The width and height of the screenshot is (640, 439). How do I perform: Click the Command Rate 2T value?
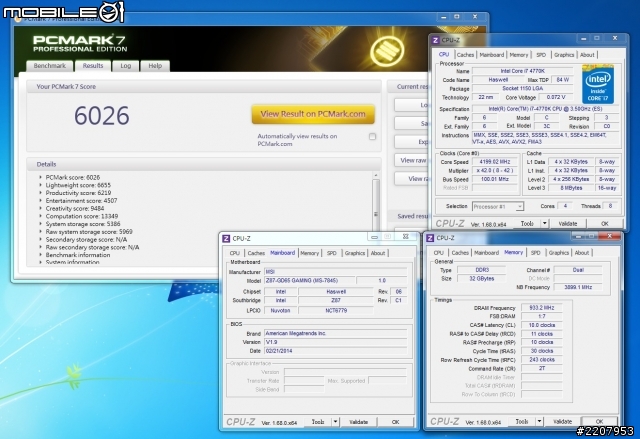[x=542, y=368]
